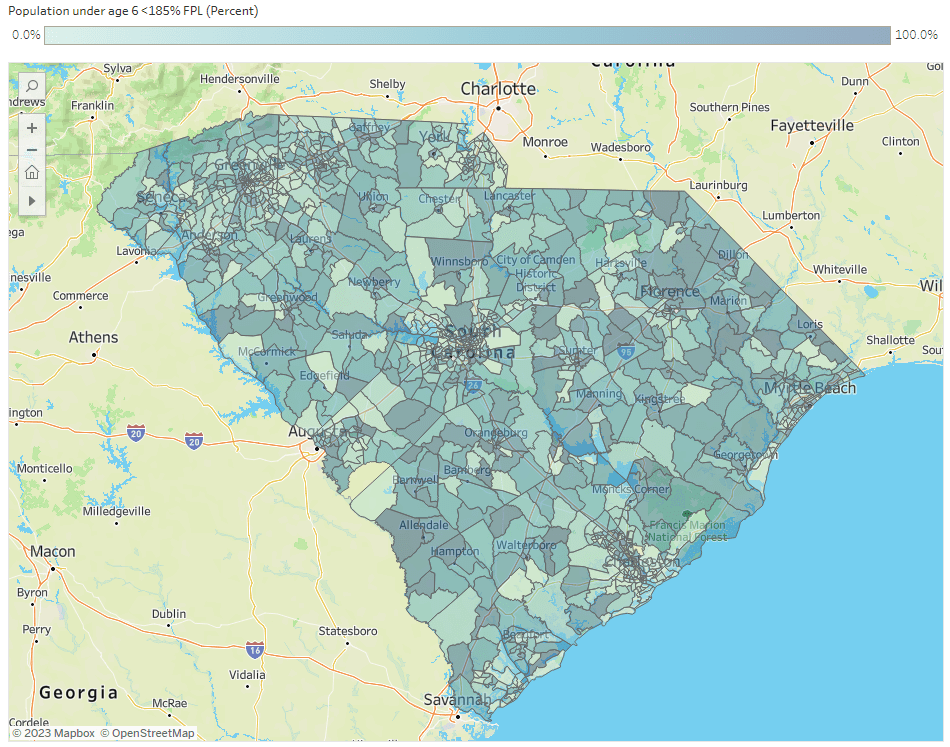
Task: Open the map search tool
Action: [x=32, y=87]
